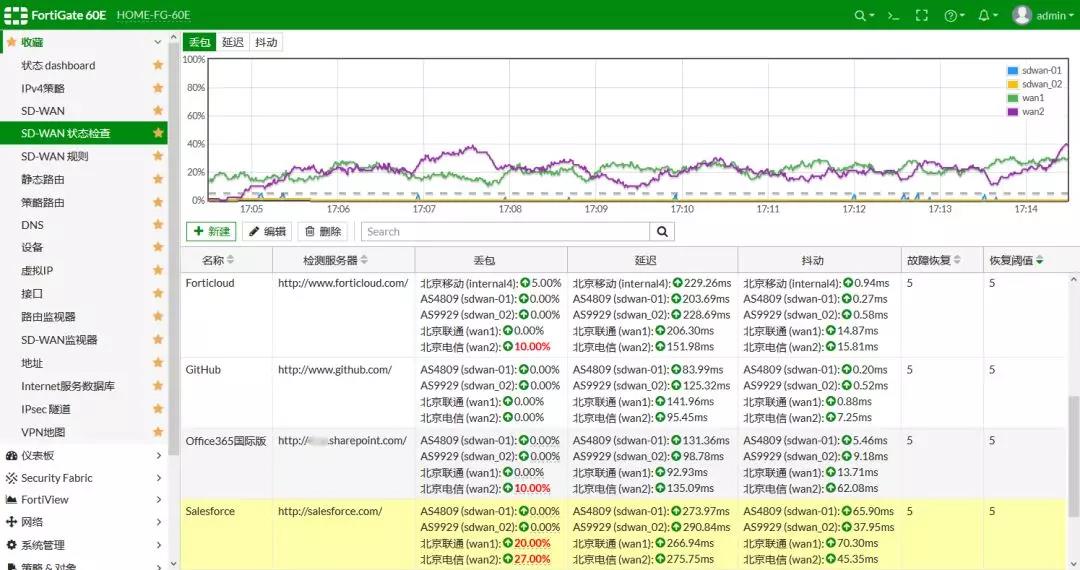Image resolution: width=1080 pixels, height=570 pixels.
Task: Toggle favorite star for 地址
Action: pos(158,363)
